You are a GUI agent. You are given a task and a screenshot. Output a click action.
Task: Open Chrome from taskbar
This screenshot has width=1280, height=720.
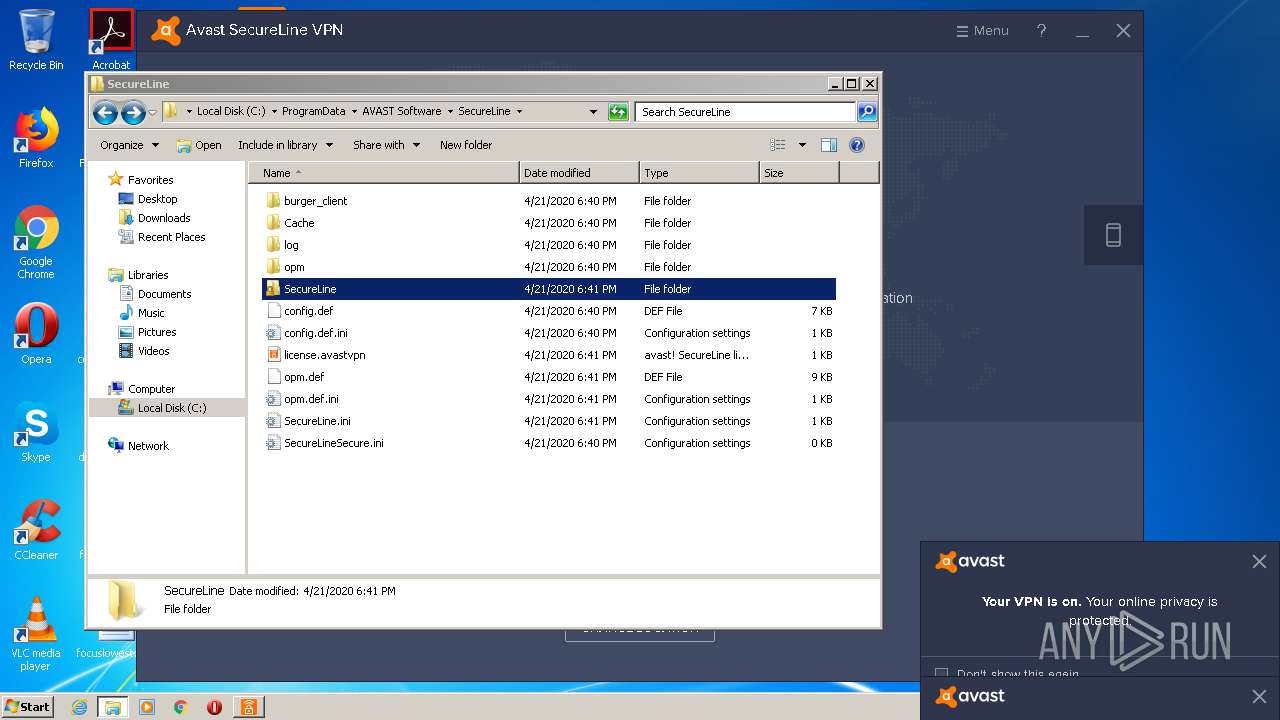[x=180, y=707]
